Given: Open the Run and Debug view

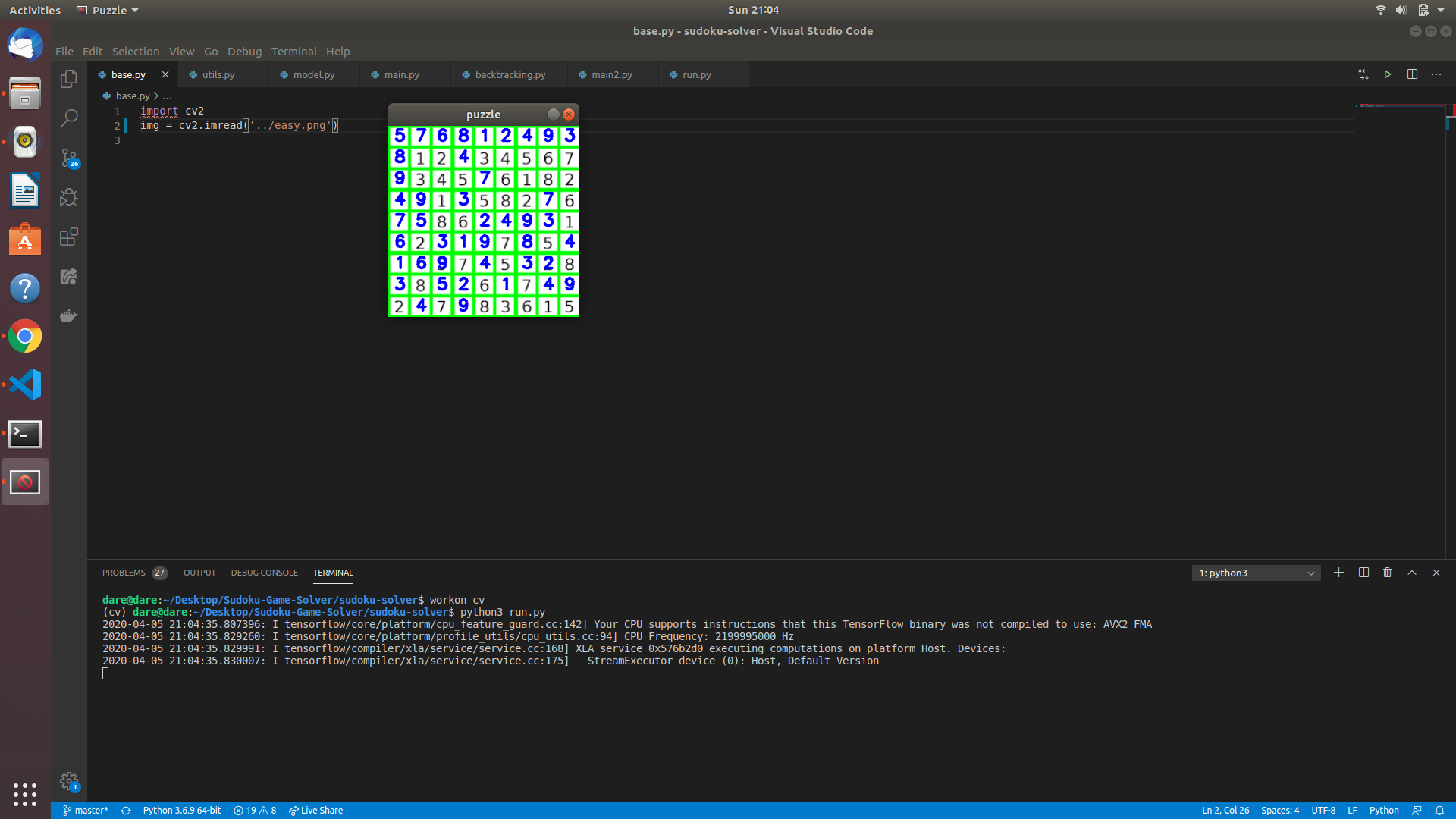Looking at the screenshot, I should pos(69,197).
